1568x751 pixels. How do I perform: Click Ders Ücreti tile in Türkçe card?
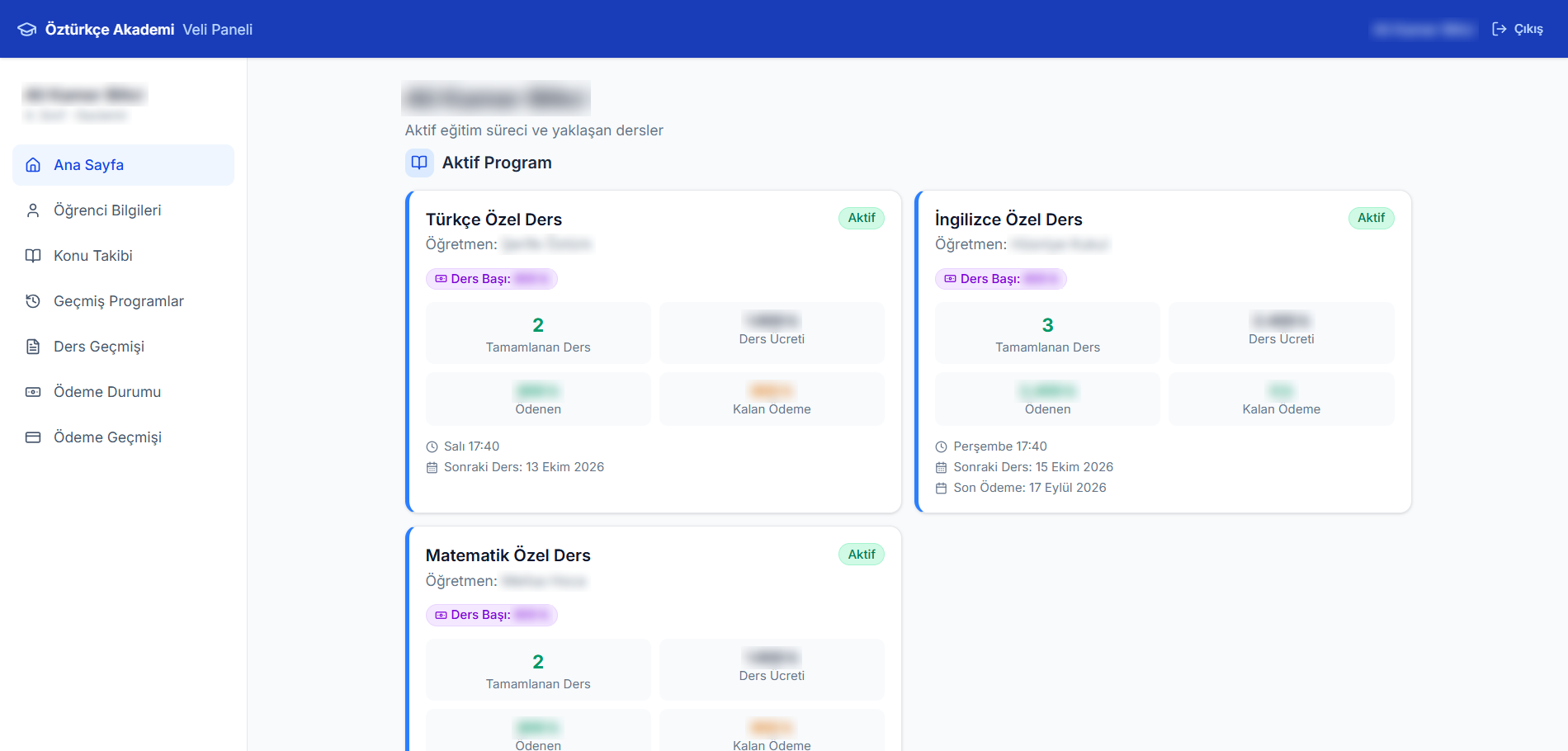click(x=772, y=333)
